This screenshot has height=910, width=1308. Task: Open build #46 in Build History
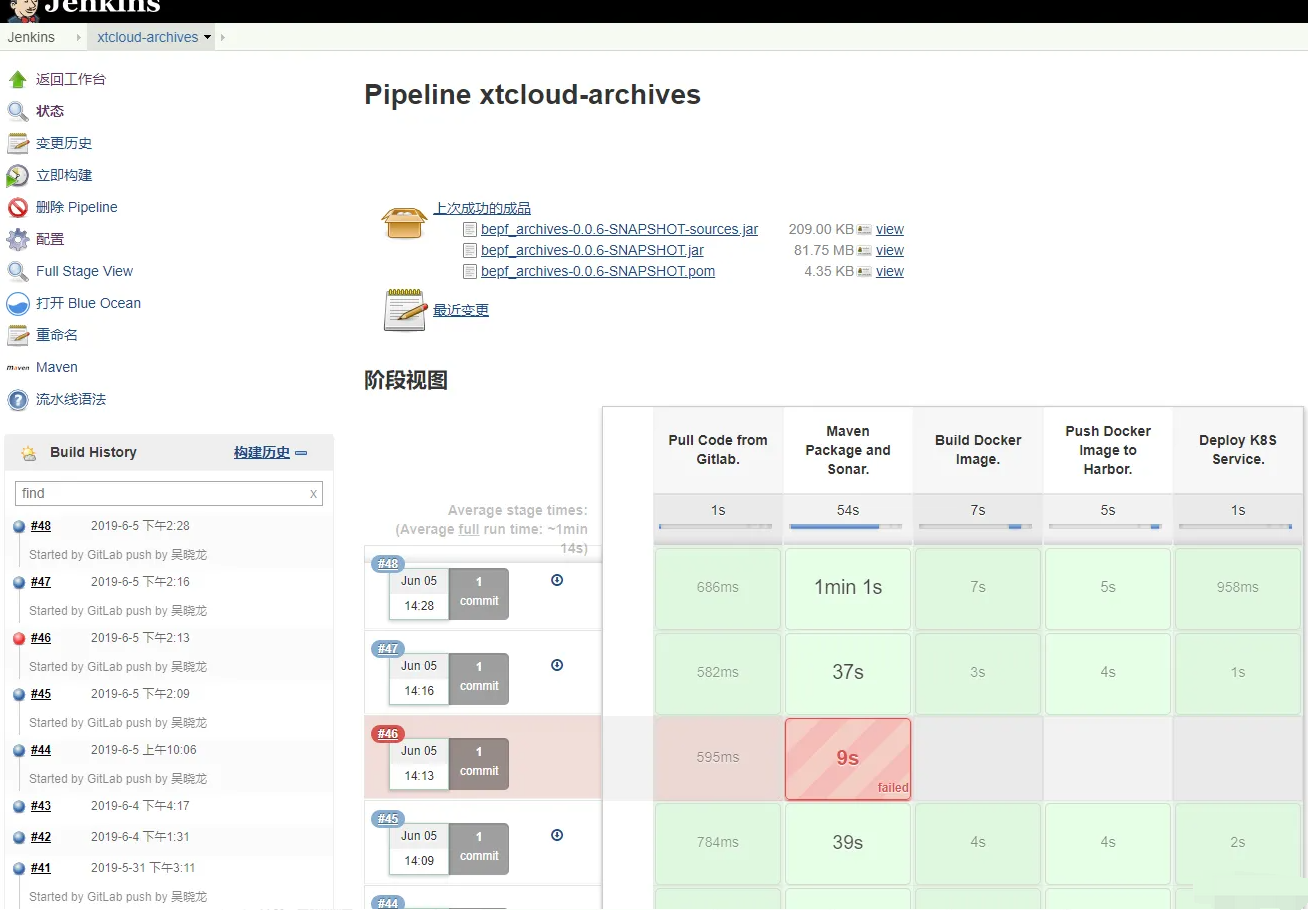pos(41,638)
